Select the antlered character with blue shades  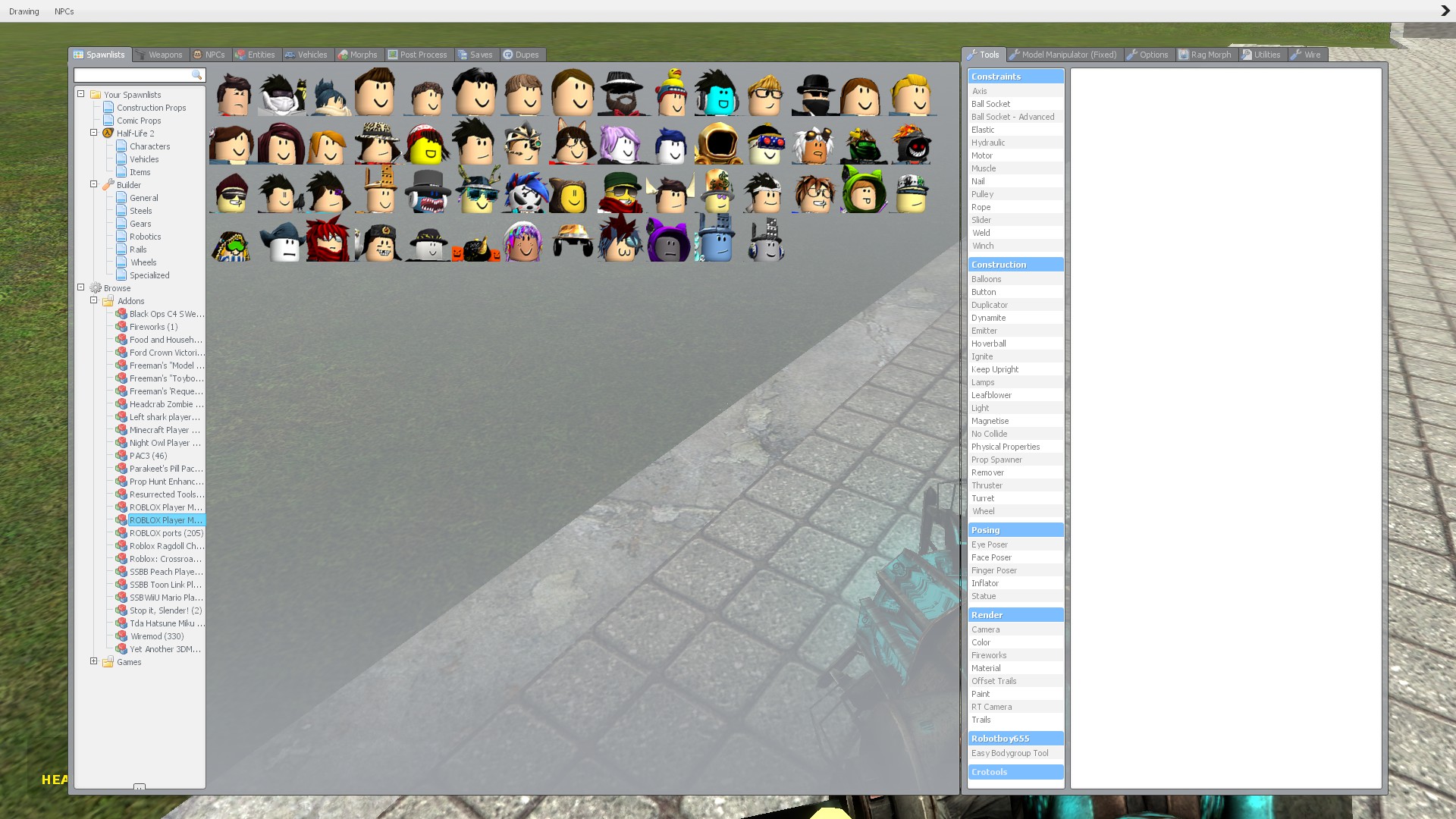click(475, 189)
